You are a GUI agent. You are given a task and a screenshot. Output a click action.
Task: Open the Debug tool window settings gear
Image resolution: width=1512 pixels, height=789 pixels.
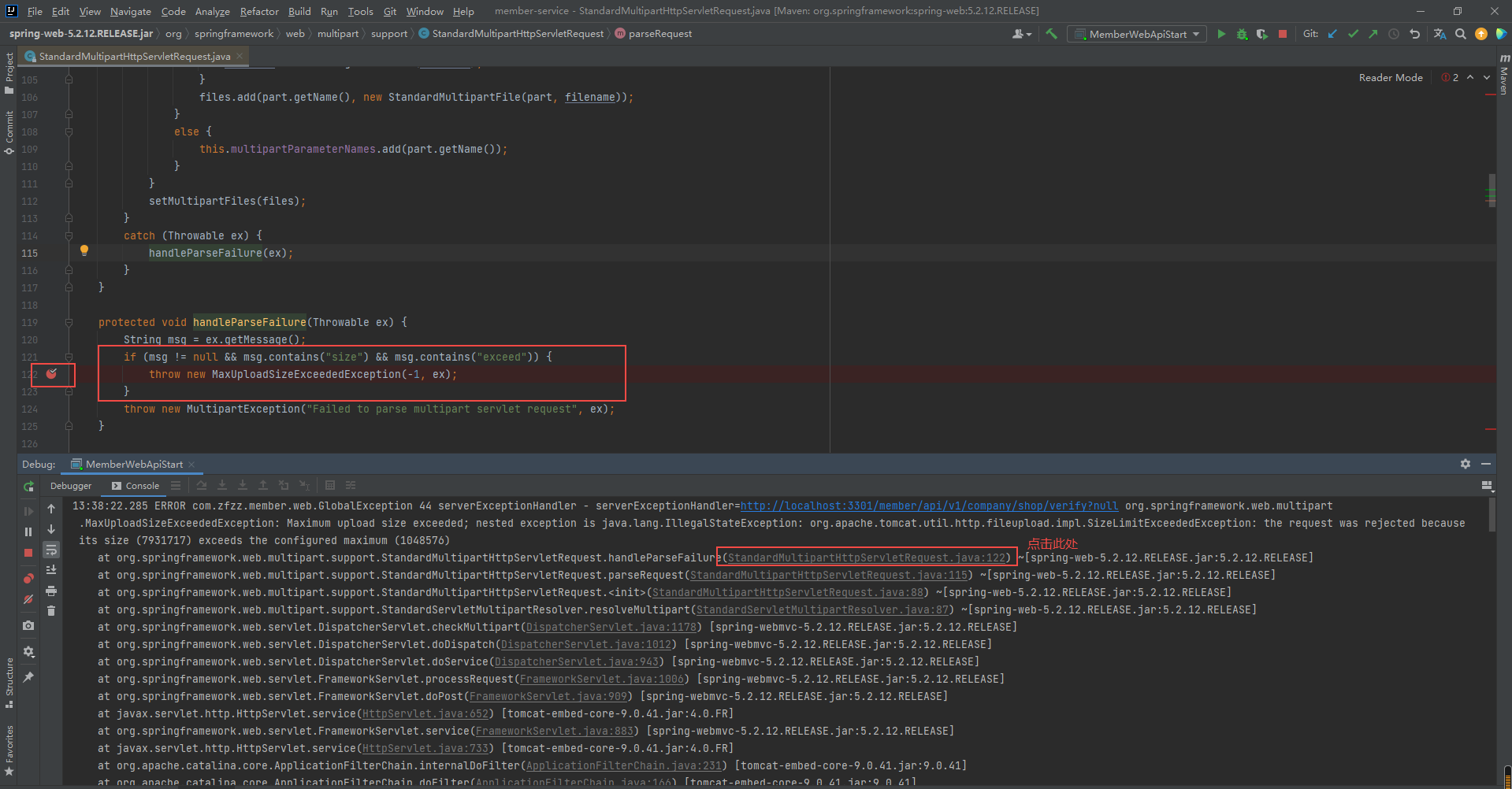click(x=1465, y=464)
